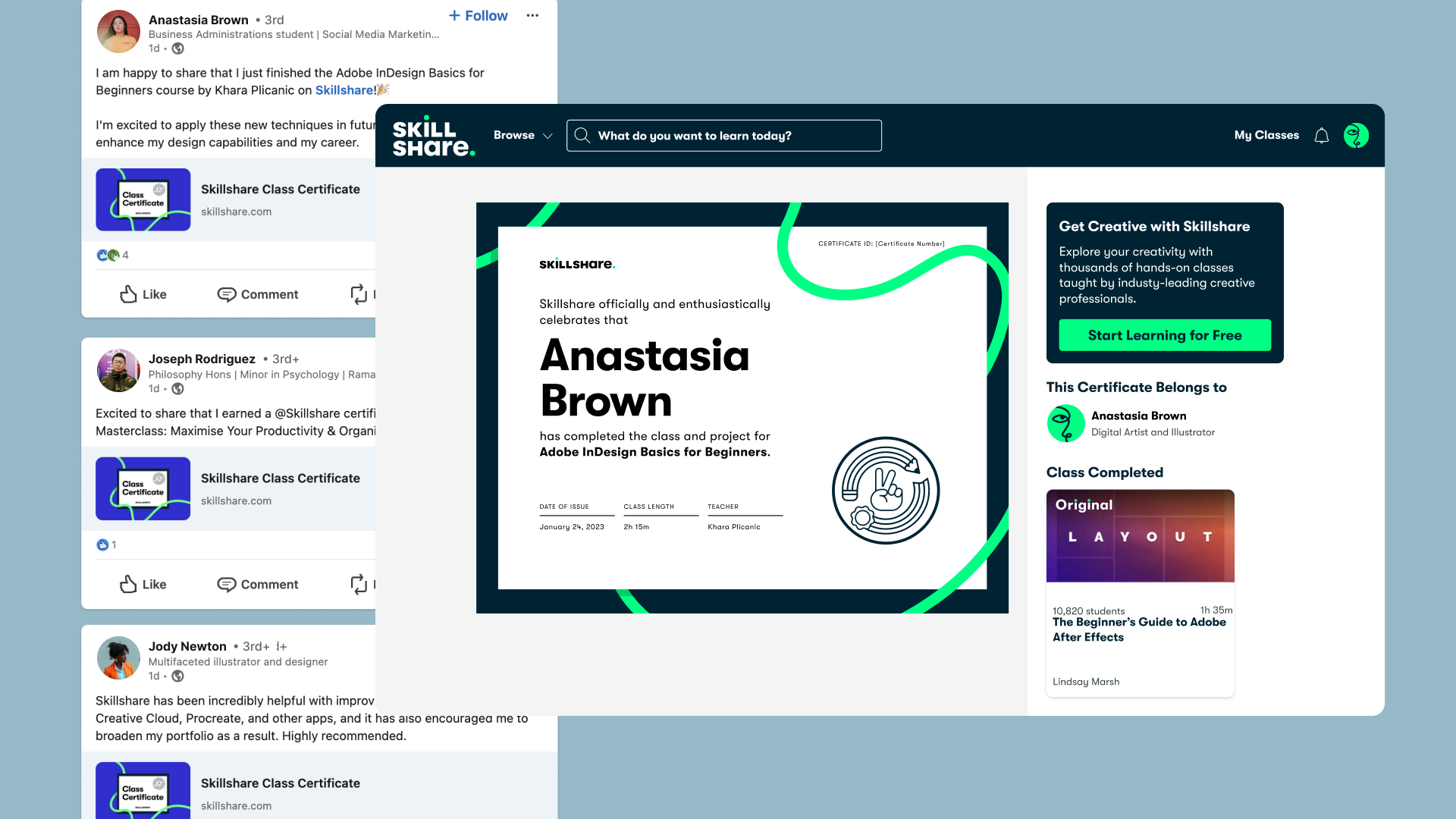
Task: Repost Joseph Rodriguez's post
Action: [359, 584]
